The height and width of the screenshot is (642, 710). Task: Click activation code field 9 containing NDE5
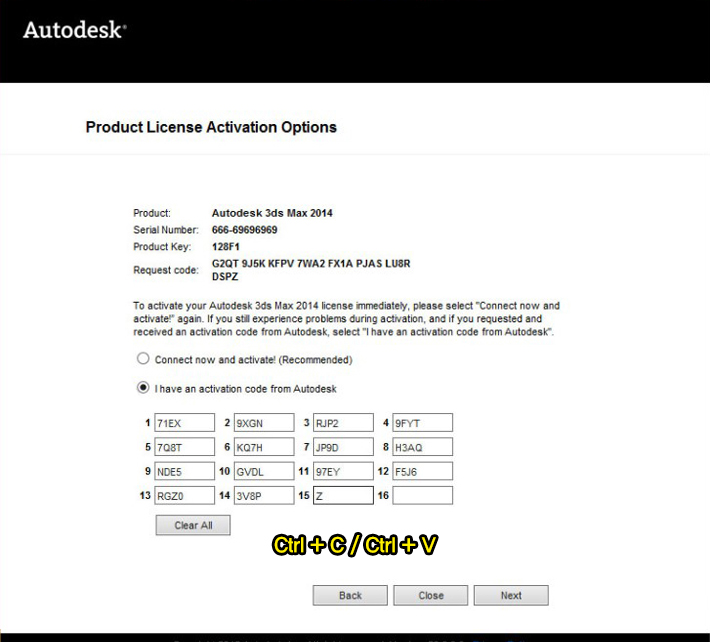[x=184, y=471]
